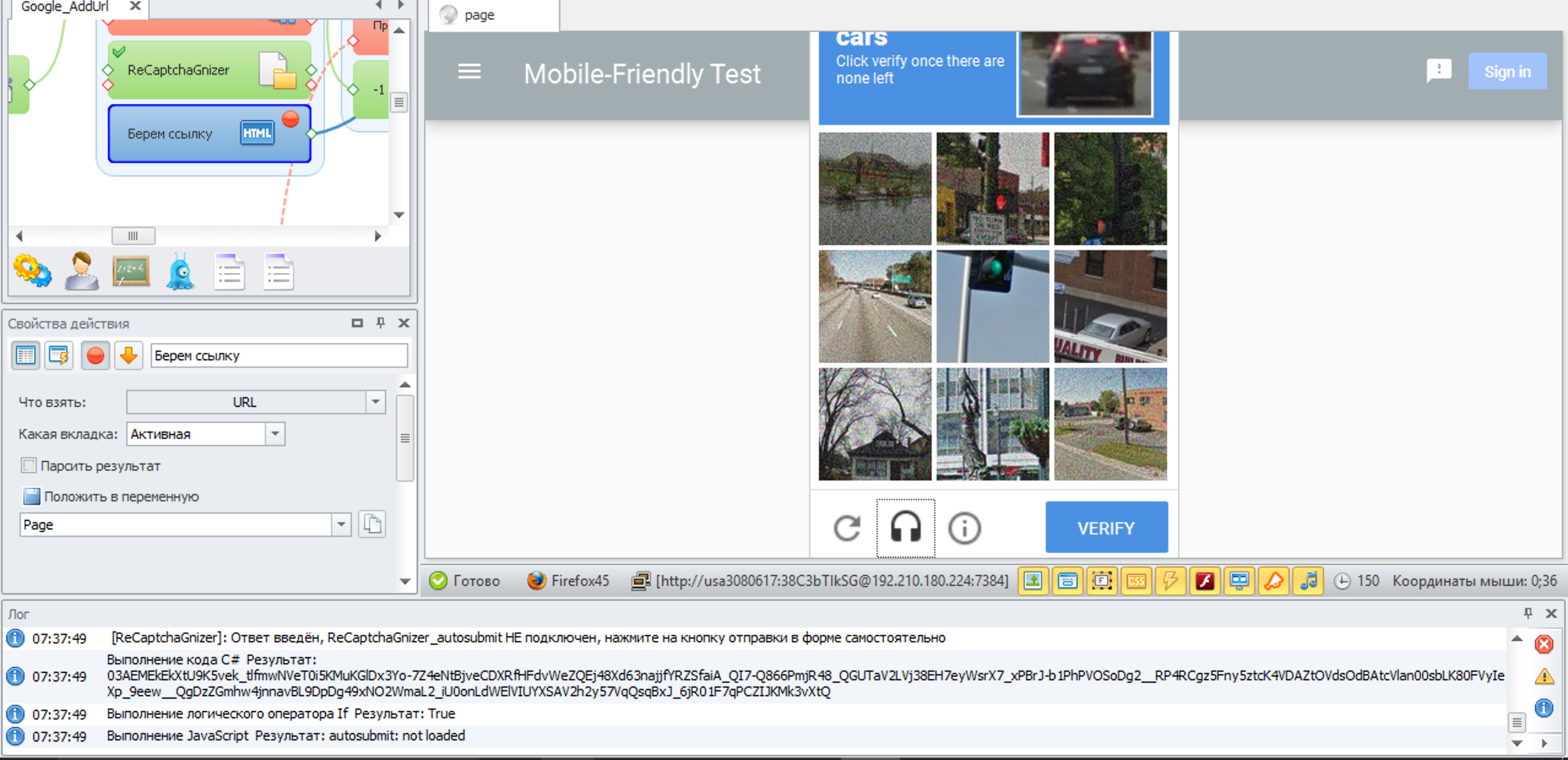Expand the Page variable dropdown
Image resolution: width=1568 pixels, height=760 pixels.
341,525
